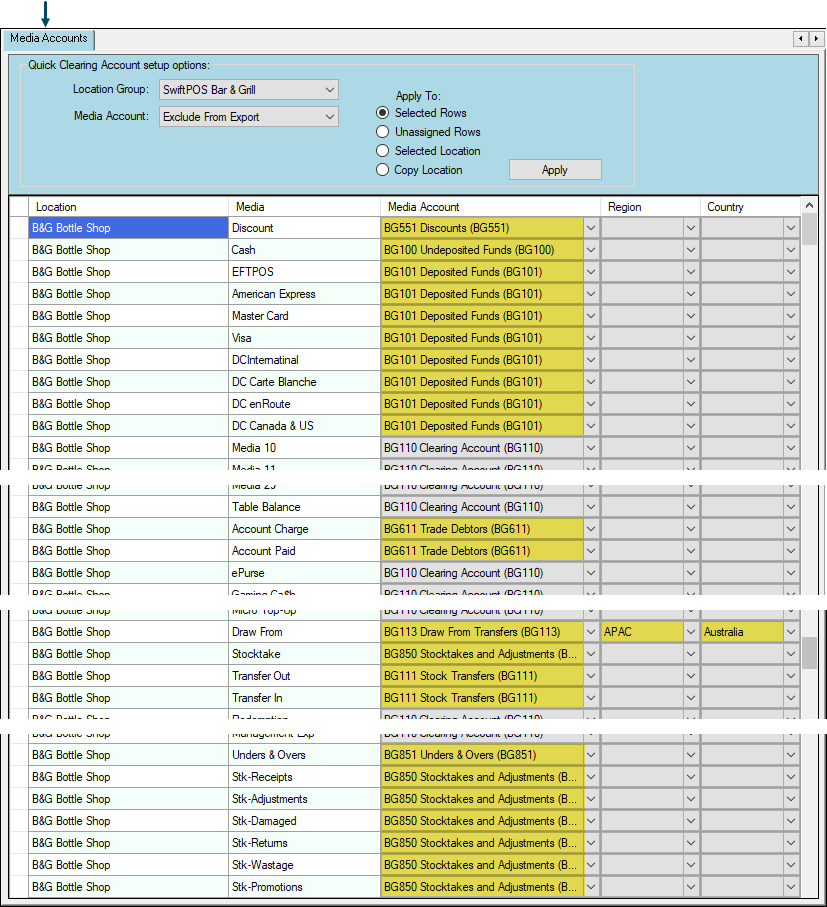Image resolution: width=827 pixels, height=907 pixels.
Task: Expand Media Account dropdown for Stocktake row
Action: tap(591, 654)
